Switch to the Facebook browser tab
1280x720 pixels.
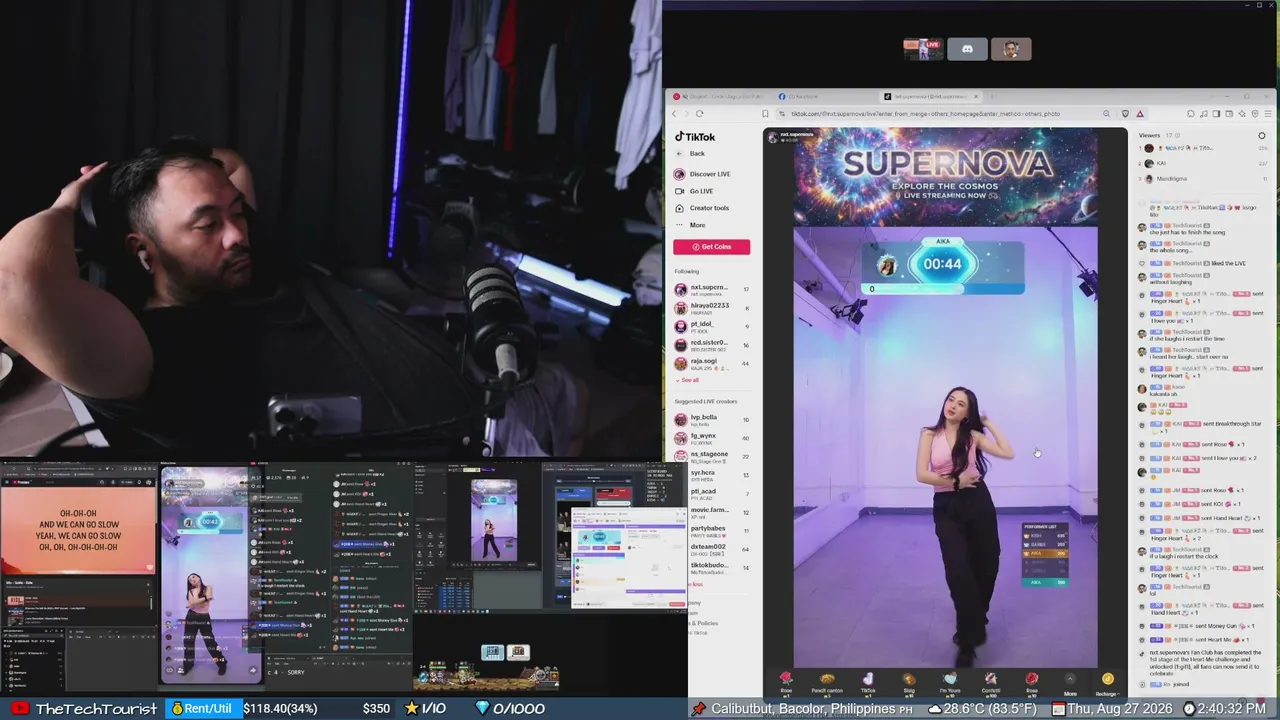click(824, 96)
